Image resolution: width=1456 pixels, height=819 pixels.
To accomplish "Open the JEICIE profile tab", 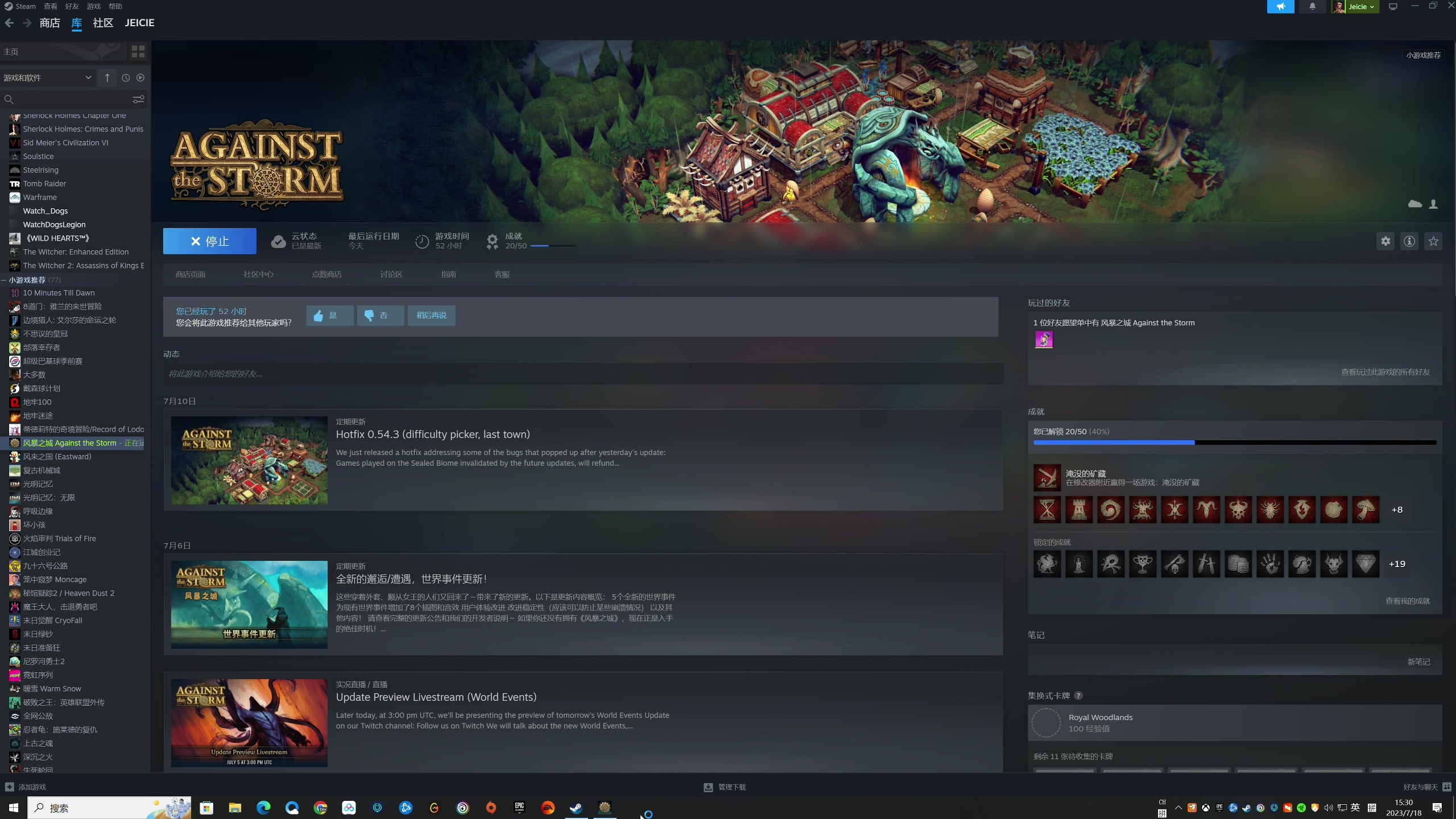I will click(139, 23).
